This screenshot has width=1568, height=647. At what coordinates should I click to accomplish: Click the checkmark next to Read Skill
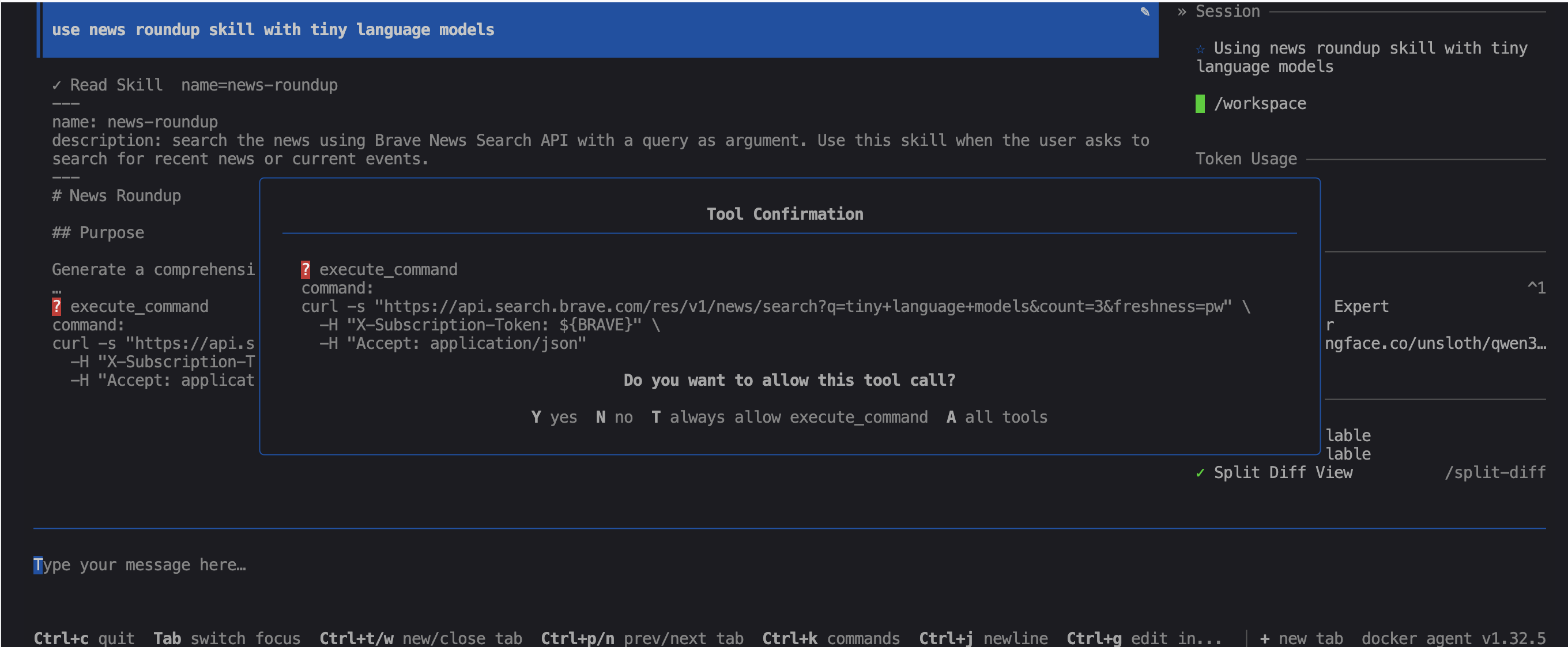[x=56, y=85]
